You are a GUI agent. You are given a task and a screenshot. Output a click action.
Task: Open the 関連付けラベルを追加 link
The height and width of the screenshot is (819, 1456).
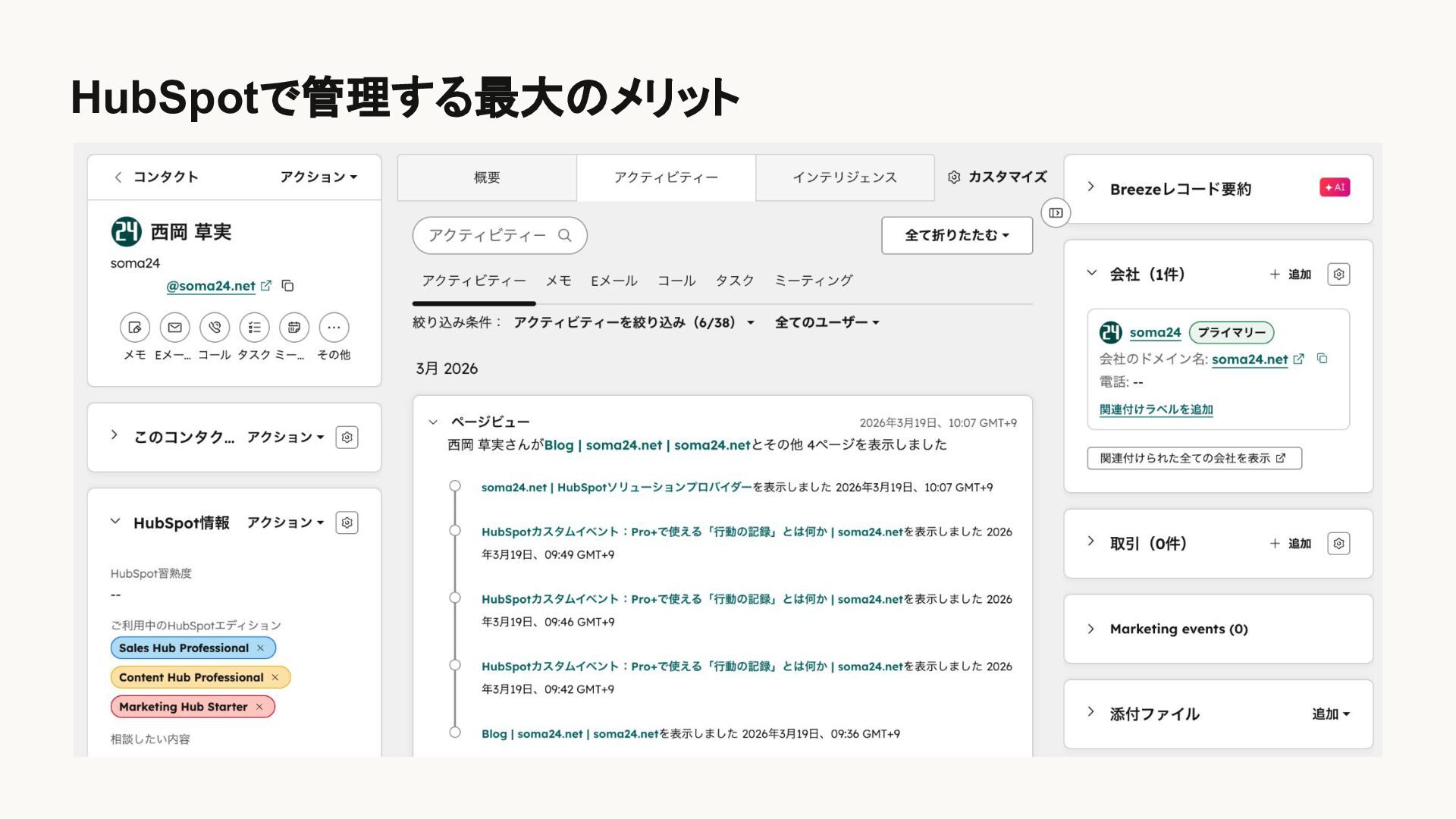point(1156,409)
